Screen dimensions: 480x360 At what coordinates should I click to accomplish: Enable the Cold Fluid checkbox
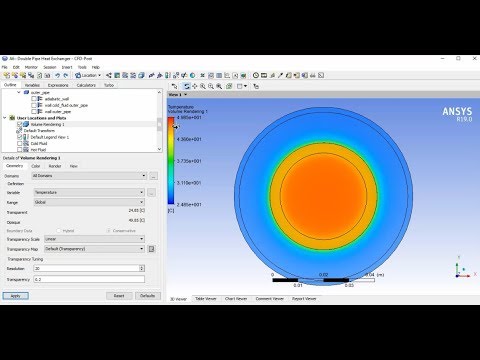tap(19, 143)
